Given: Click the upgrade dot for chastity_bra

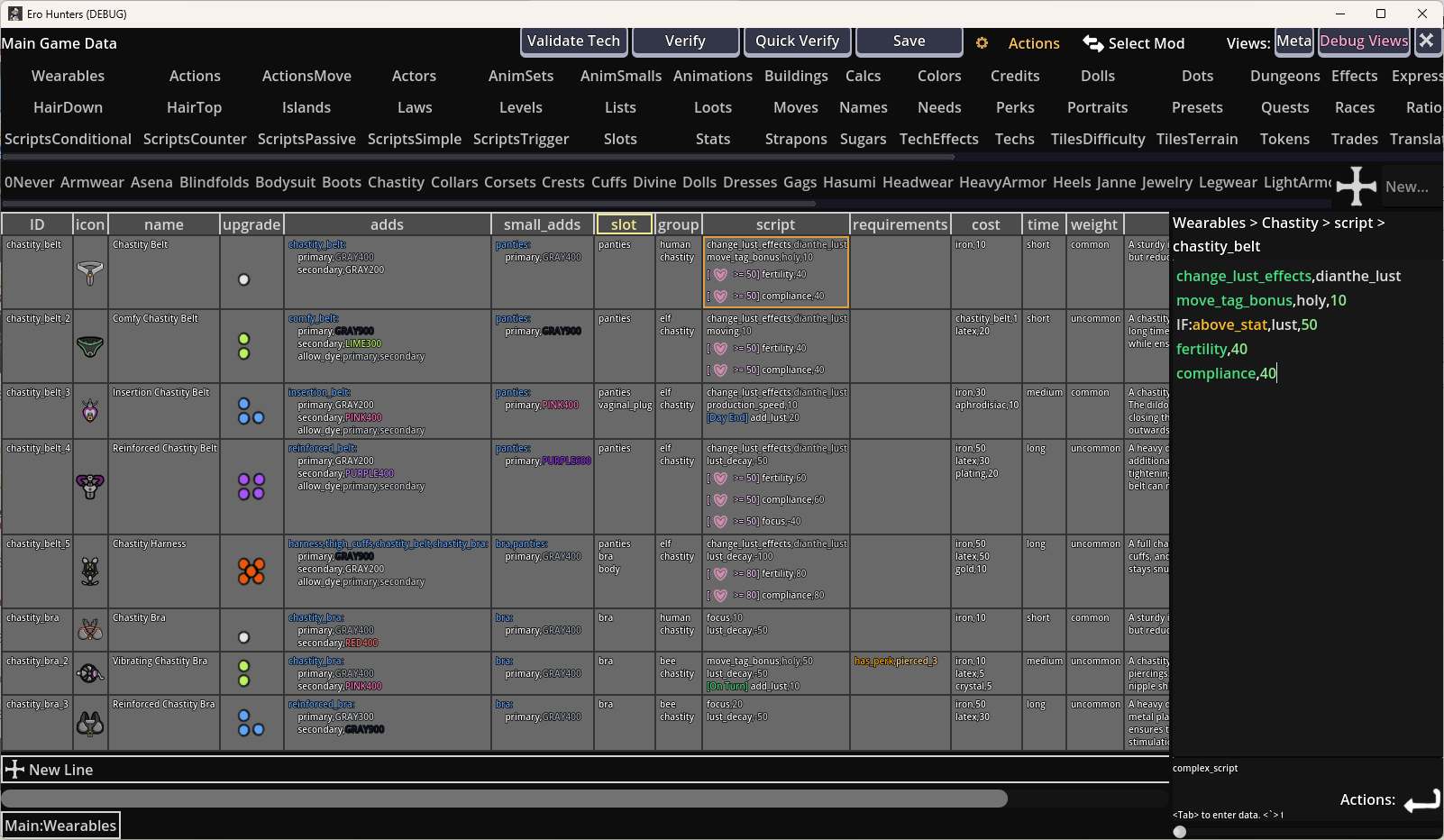Looking at the screenshot, I should coord(243,637).
